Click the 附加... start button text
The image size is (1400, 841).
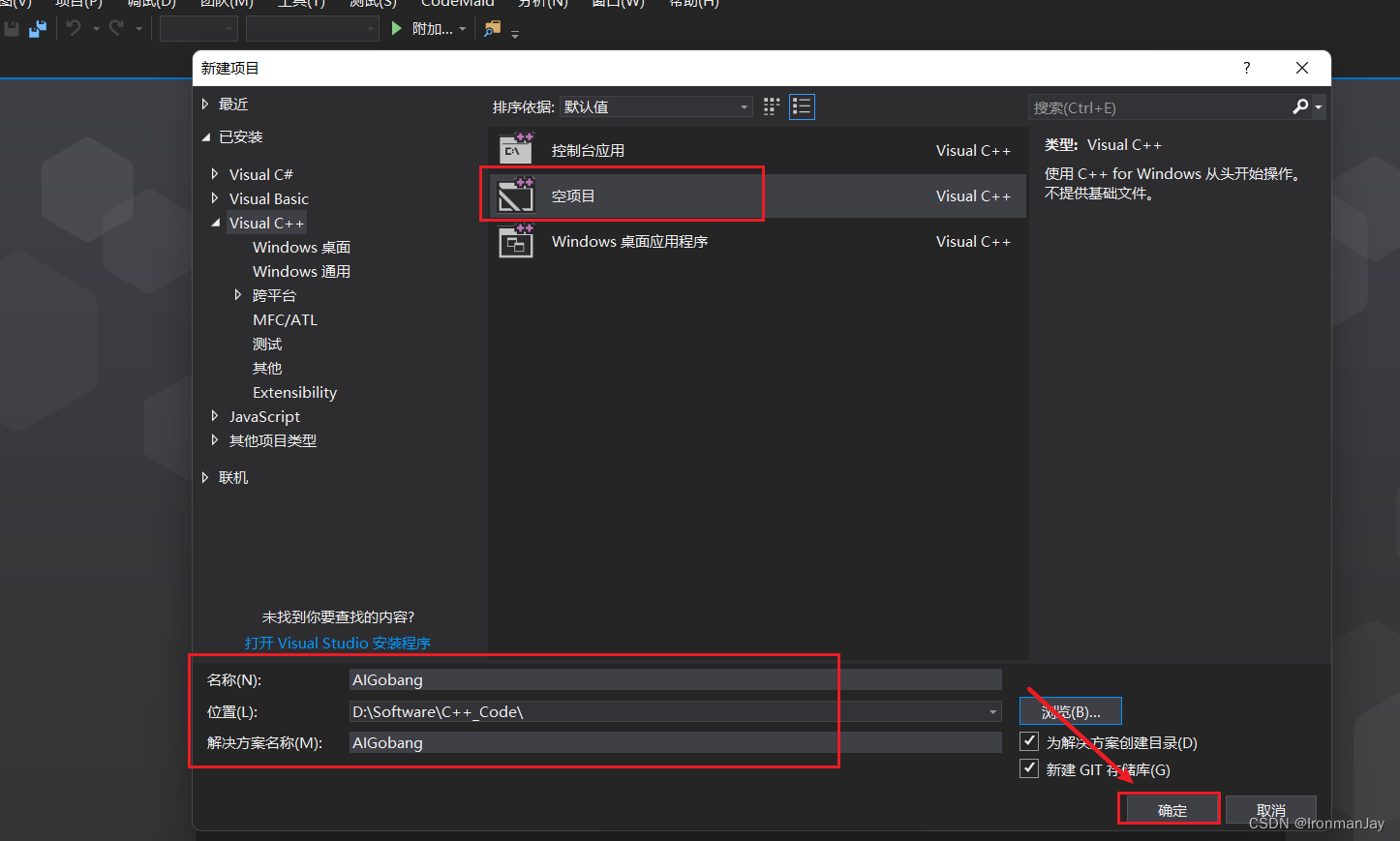coord(432,29)
